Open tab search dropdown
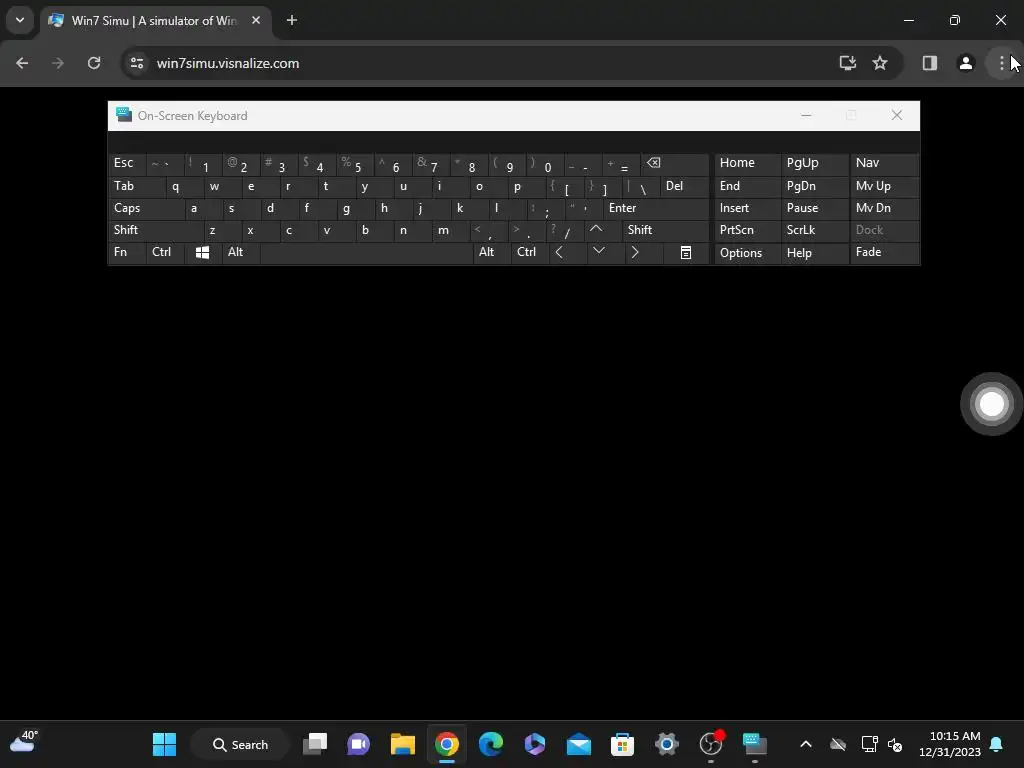Viewport: 1024px width, 768px height. [20, 20]
